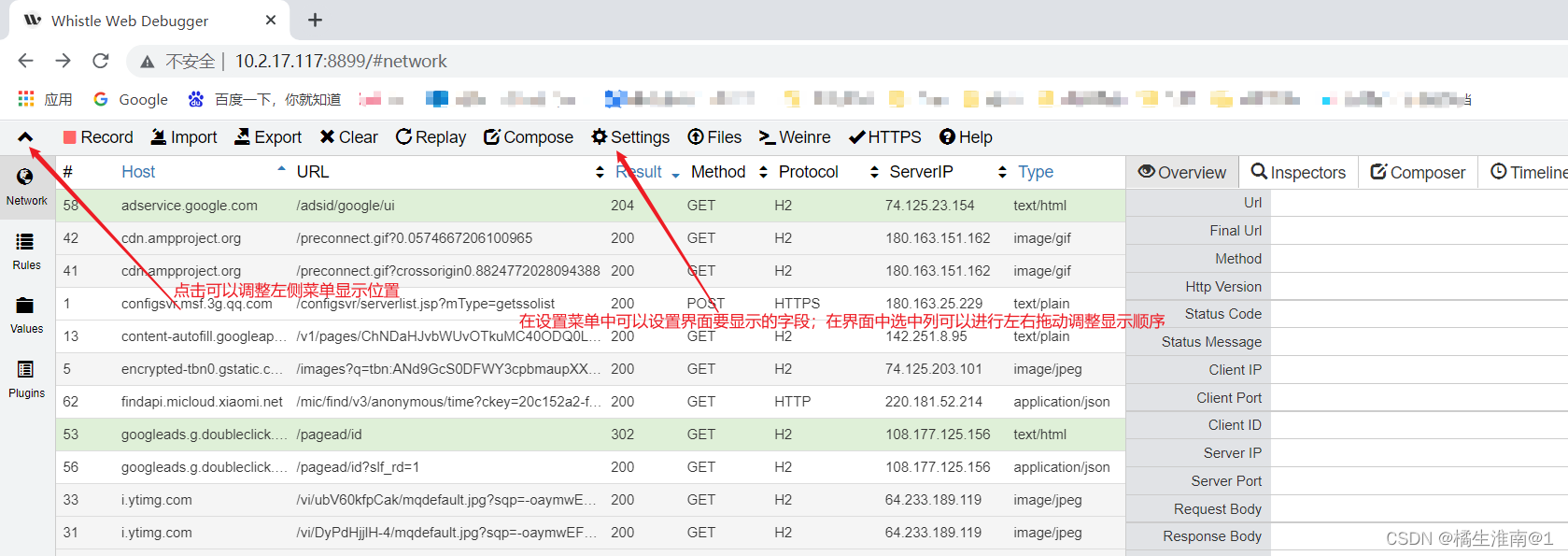Open Settings gear menu
The width and height of the screenshot is (1568, 556).
(x=630, y=137)
